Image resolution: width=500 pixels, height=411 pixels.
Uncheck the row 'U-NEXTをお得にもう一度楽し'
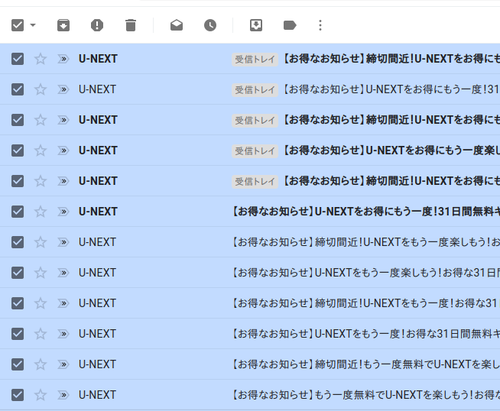coord(17,150)
